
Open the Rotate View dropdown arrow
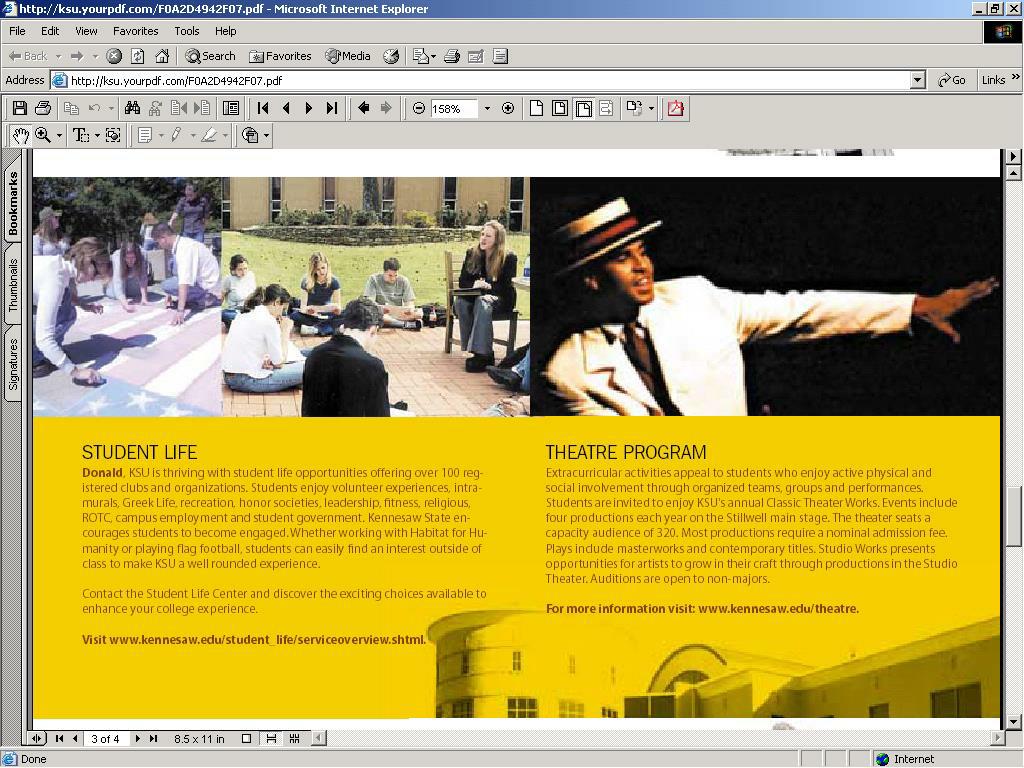(x=652, y=108)
